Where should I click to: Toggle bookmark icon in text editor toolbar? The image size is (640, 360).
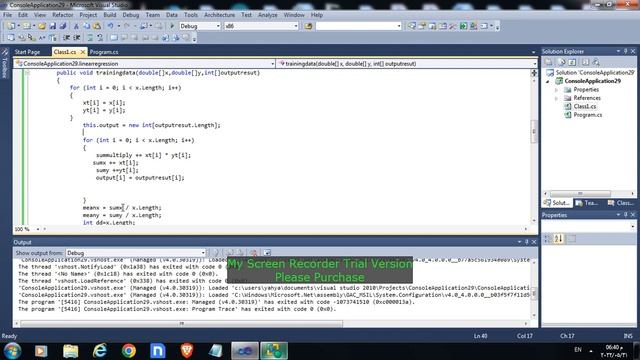pos(114,38)
